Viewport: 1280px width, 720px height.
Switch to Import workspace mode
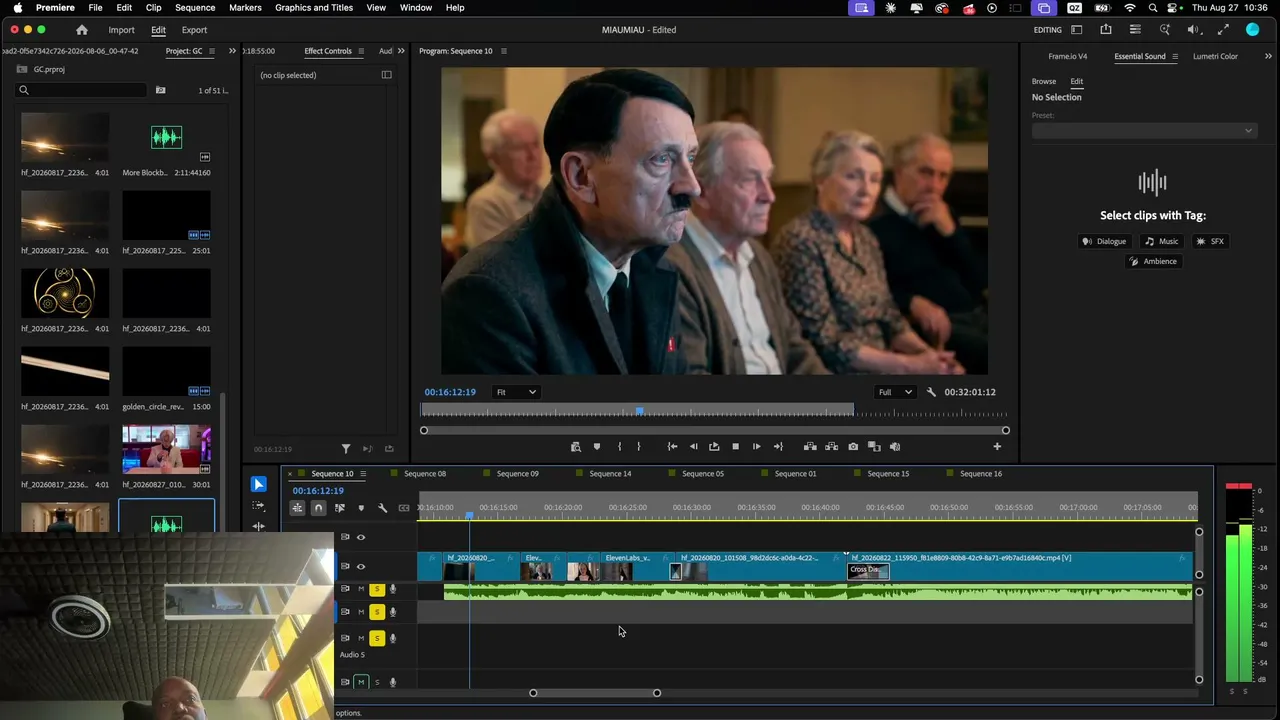pyautogui.click(x=121, y=30)
